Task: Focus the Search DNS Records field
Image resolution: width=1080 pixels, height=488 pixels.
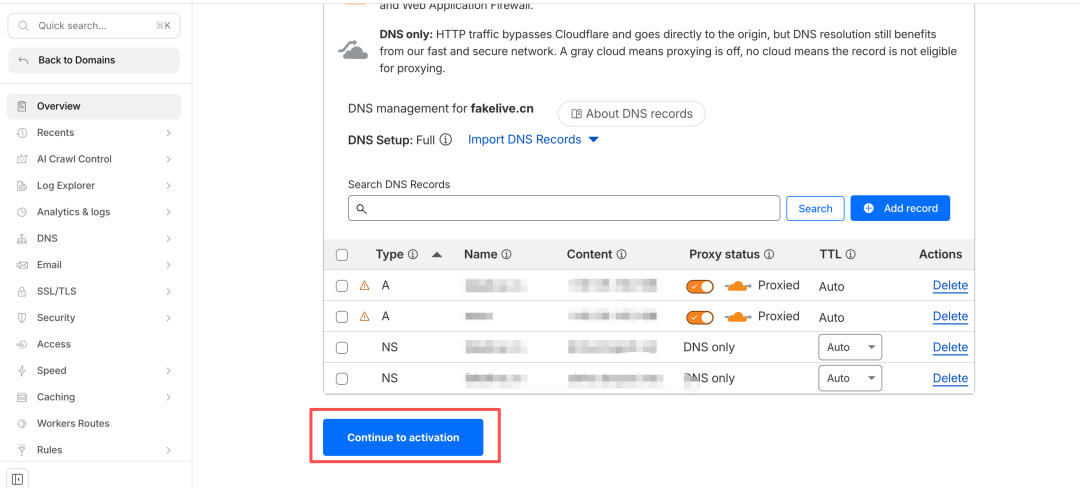Action: click(564, 209)
